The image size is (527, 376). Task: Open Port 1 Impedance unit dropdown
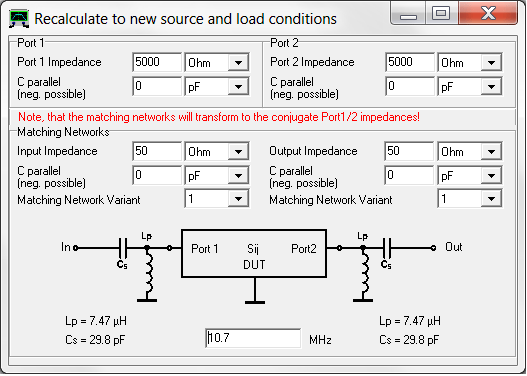tap(239, 62)
